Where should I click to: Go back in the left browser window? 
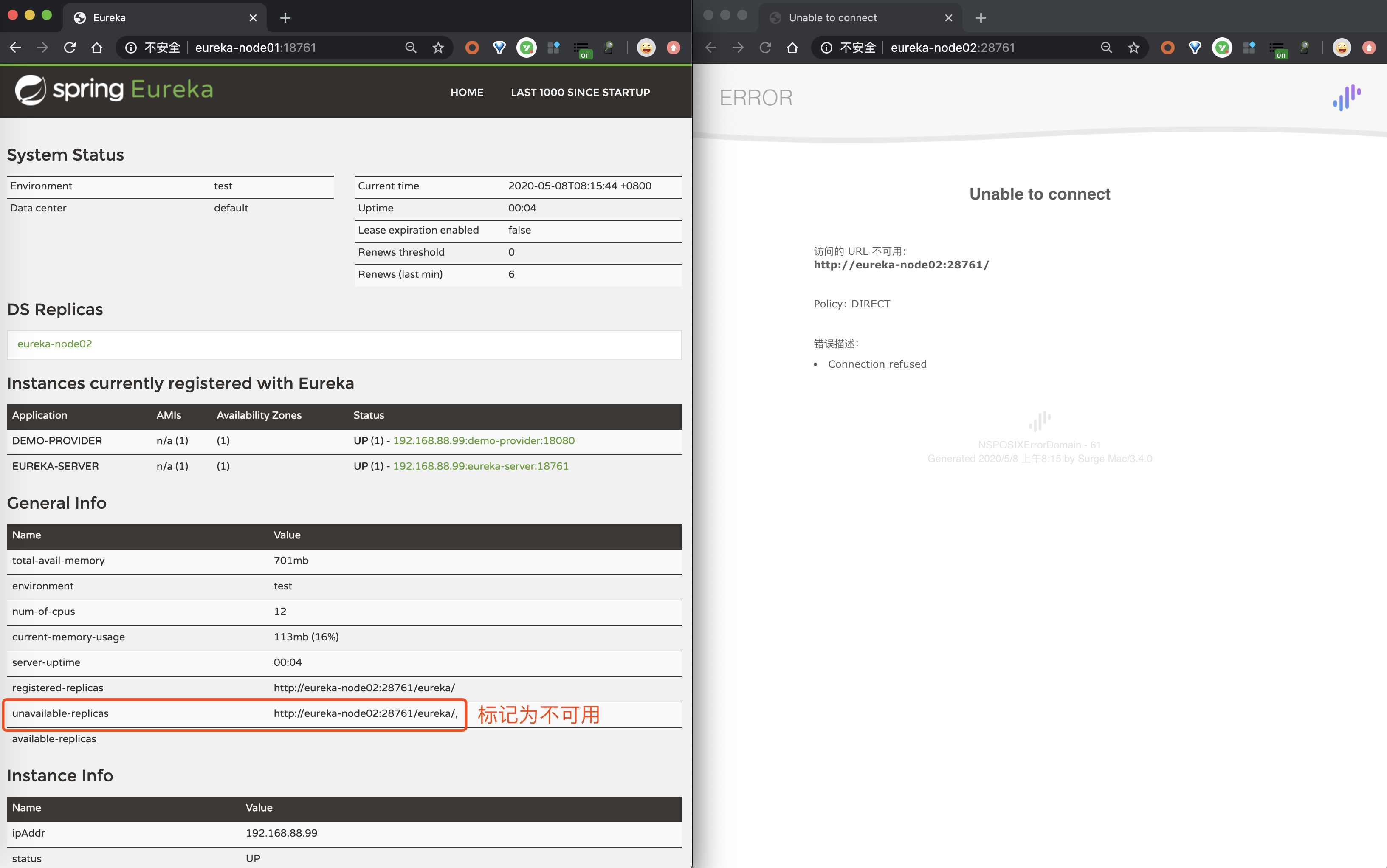point(15,48)
